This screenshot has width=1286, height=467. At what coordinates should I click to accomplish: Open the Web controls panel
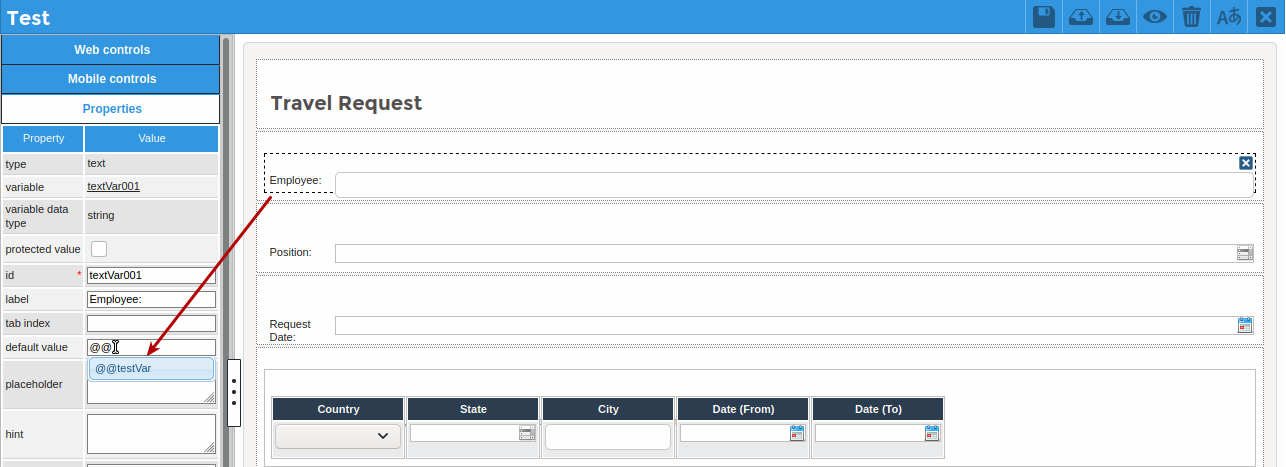tap(111, 50)
